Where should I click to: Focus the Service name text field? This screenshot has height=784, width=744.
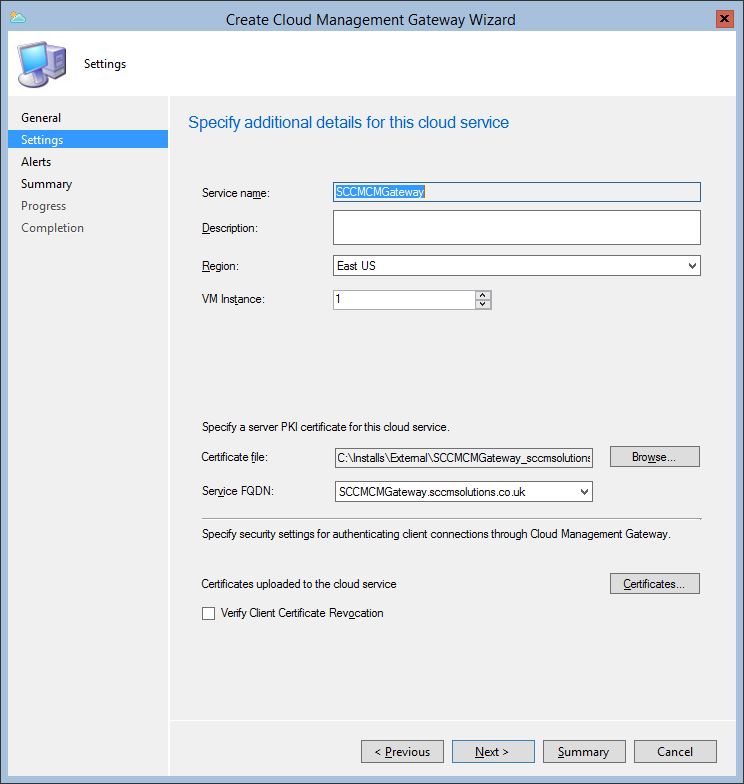tap(516, 192)
